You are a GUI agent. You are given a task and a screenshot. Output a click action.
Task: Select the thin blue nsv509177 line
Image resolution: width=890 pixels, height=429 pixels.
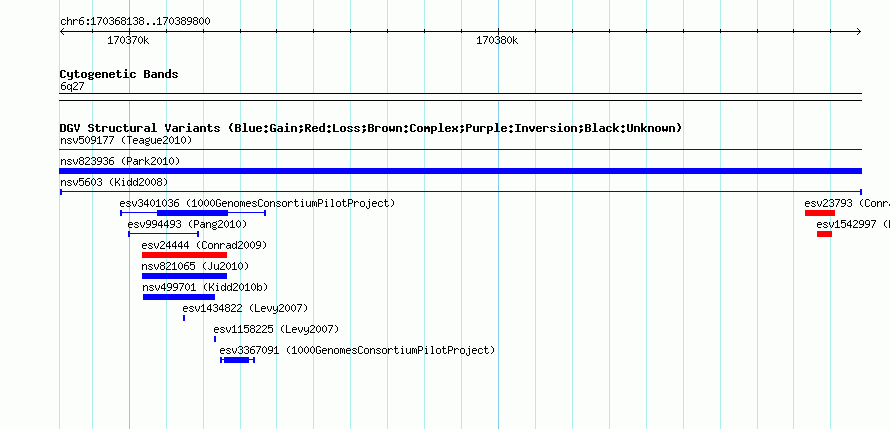461,150
